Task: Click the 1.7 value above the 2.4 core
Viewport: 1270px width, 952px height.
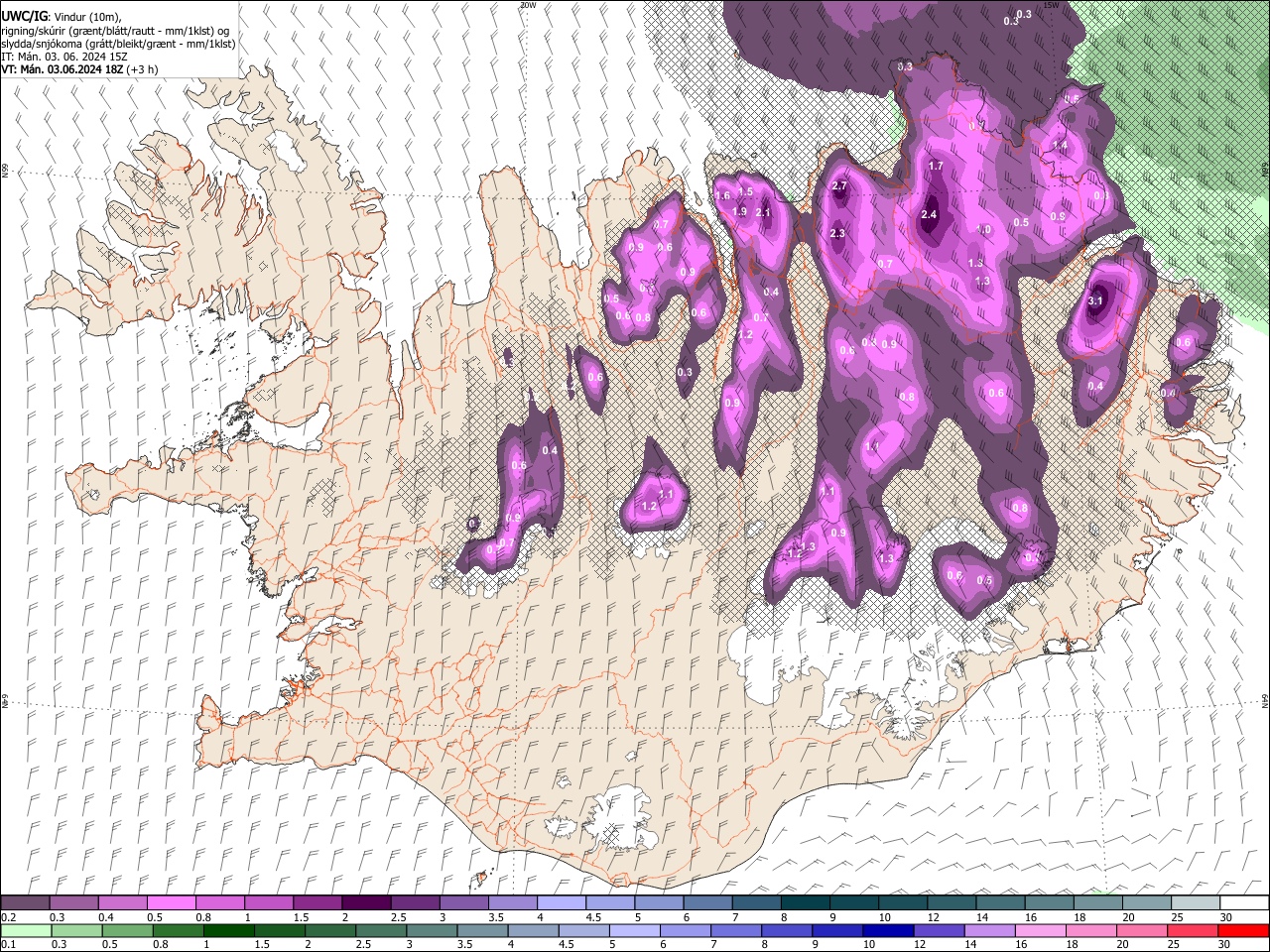Action: (936, 167)
